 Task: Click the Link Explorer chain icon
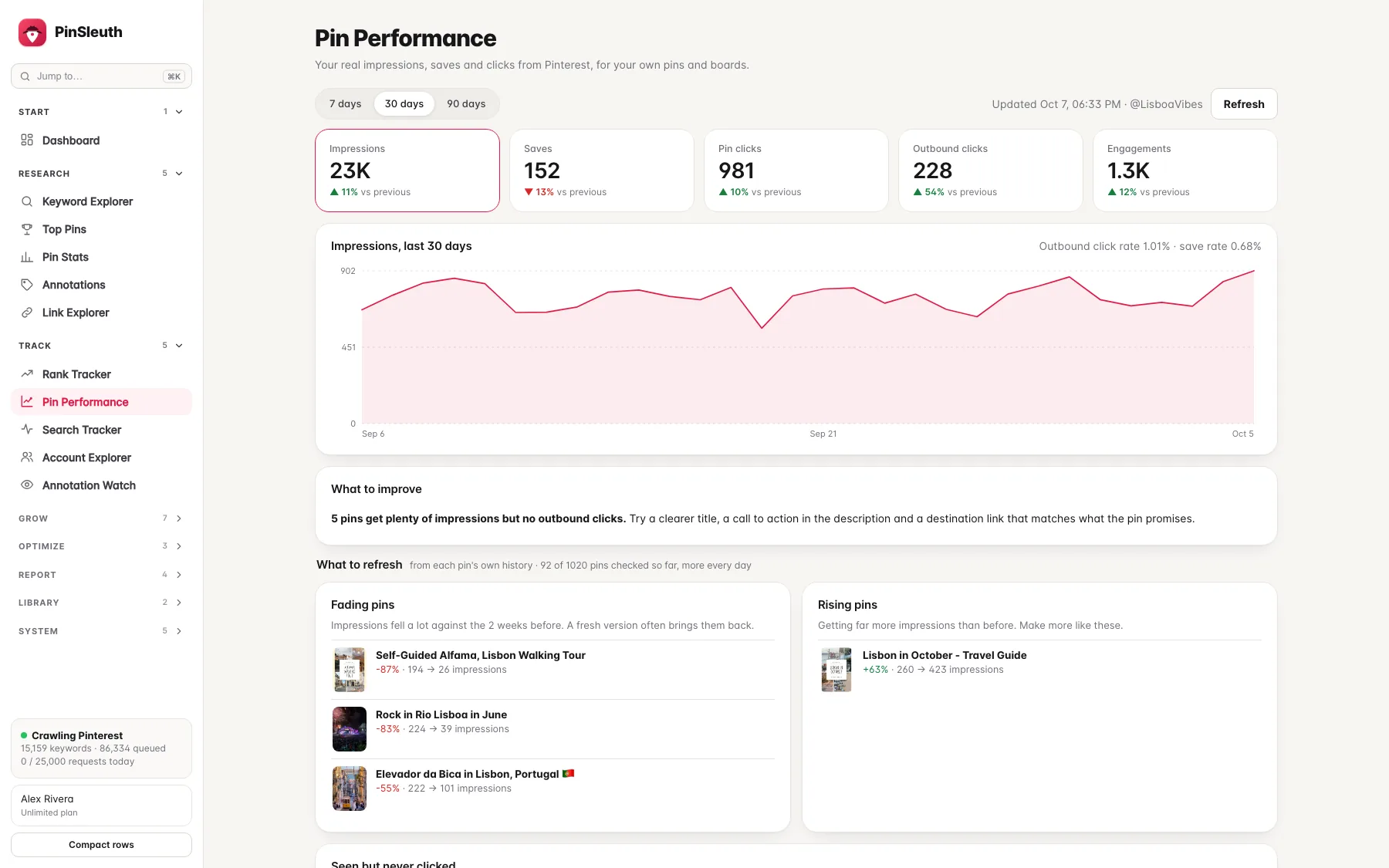[27, 312]
